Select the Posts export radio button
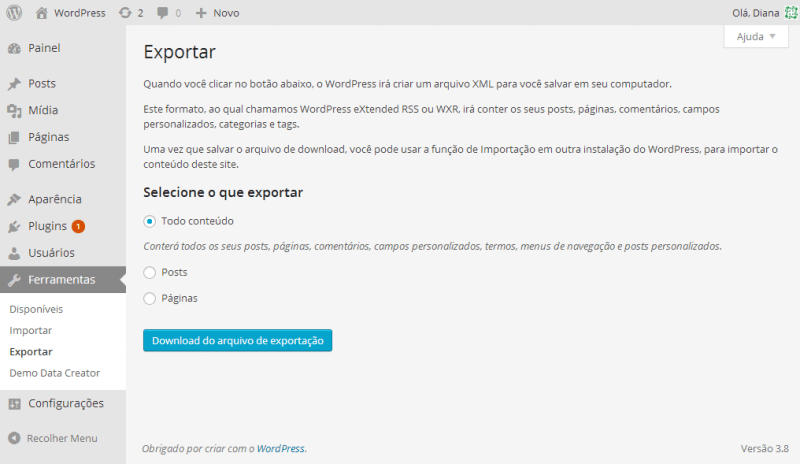The width and height of the screenshot is (800, 464). point(149,273)
